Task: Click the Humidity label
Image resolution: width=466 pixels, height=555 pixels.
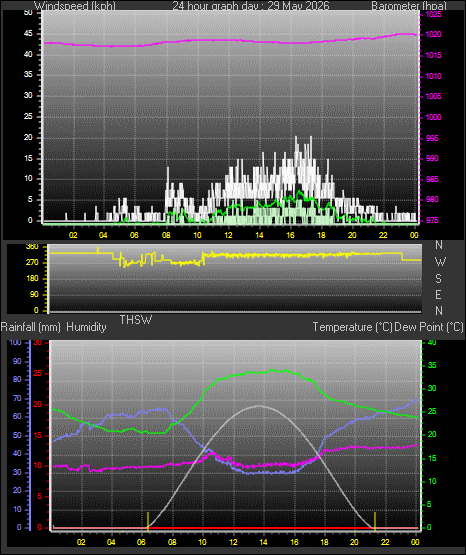Action: point(86,327)
